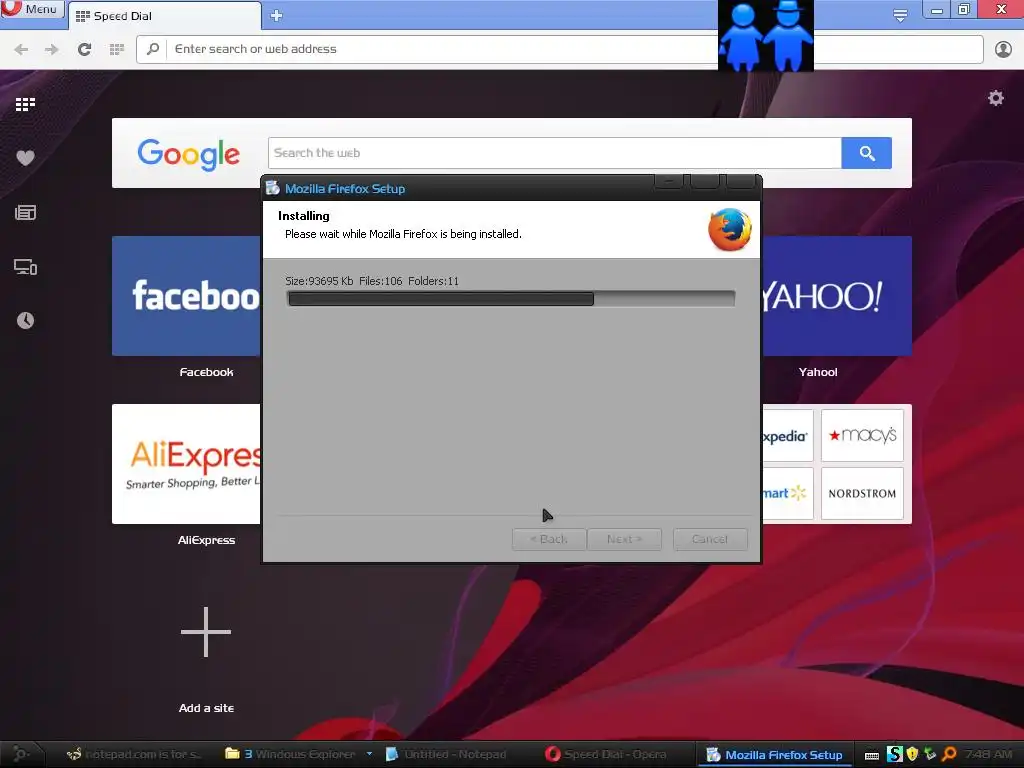This screenshot has width=1024, height=768.
Task: Click the Firefox Setup installer title icon
Action: coord(273,189)
